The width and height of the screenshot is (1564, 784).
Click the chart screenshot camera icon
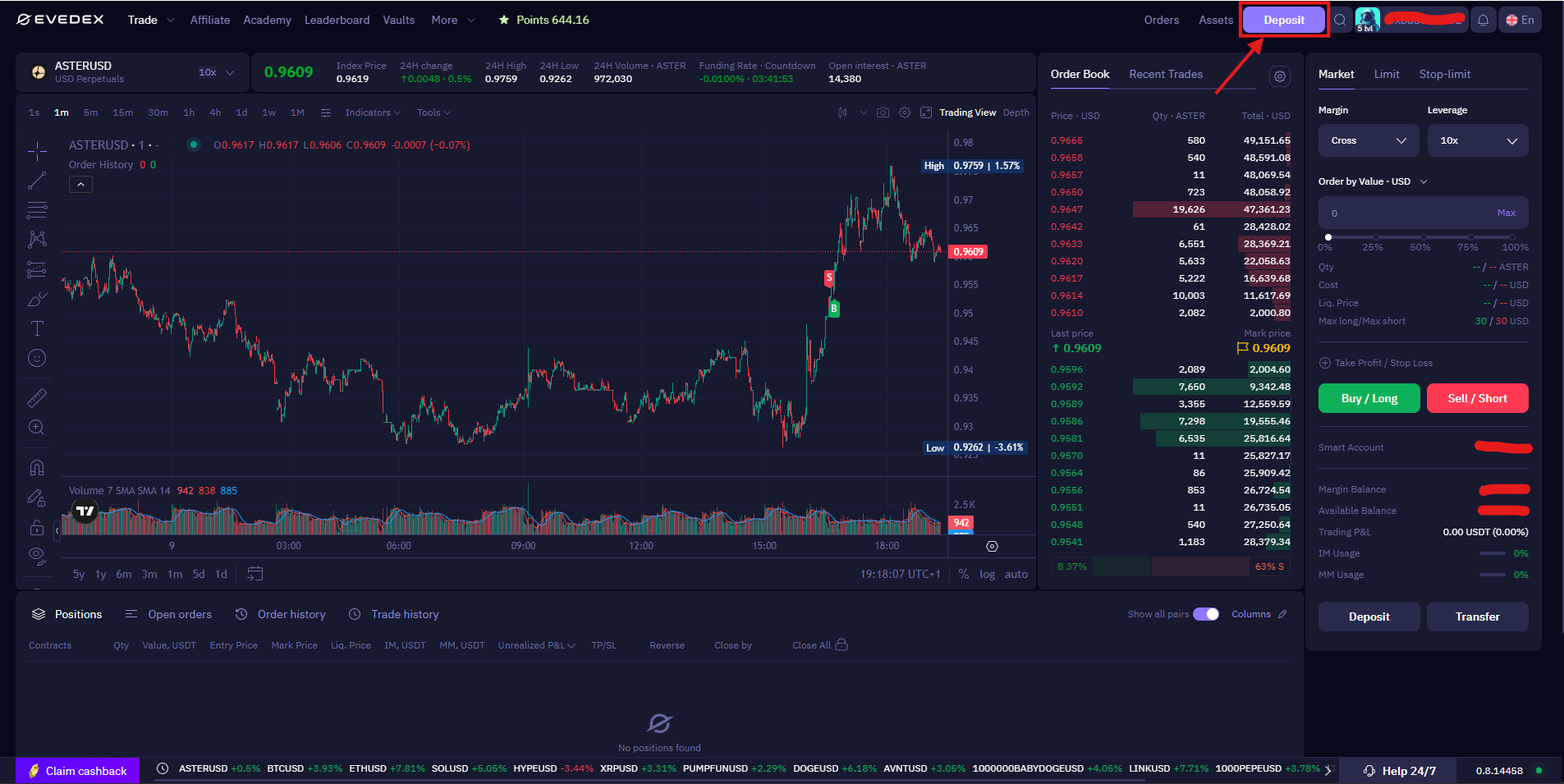coord(883,112)
